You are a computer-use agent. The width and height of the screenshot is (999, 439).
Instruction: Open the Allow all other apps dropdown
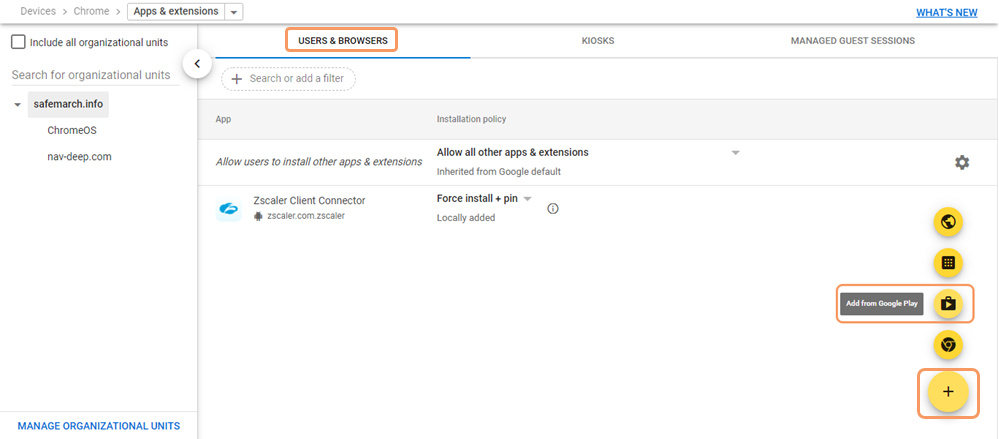pyautogui.click(x=735, y=153)
